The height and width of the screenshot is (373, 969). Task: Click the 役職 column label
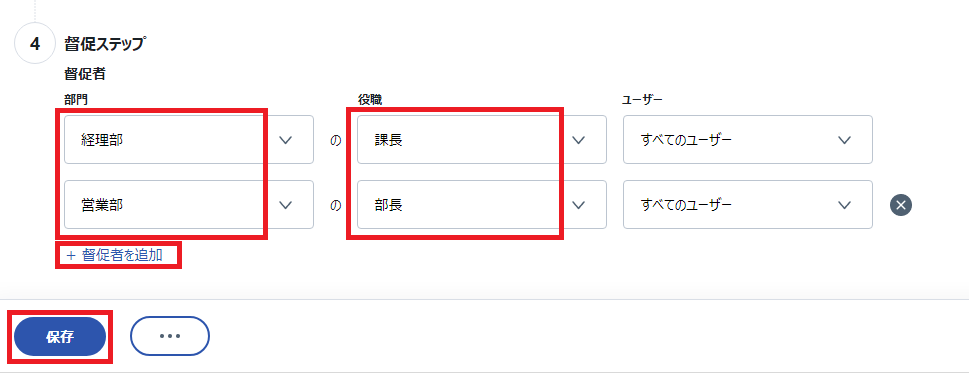point(368,99)
